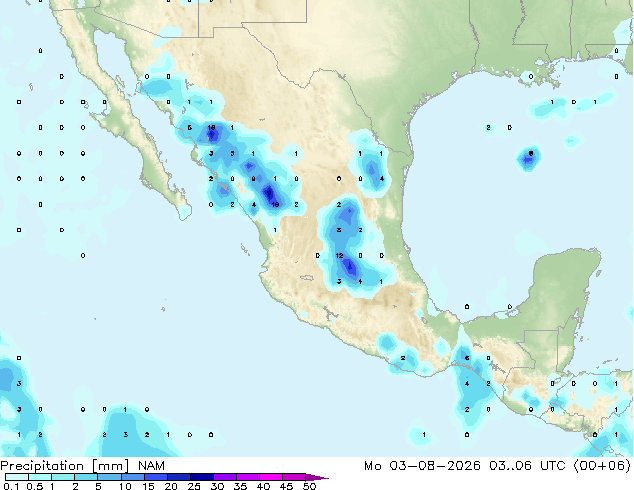Image resolution: width=634 pixels, height=490 pixels.
Task: Click the legend label '40'
Action: (263, 486)
